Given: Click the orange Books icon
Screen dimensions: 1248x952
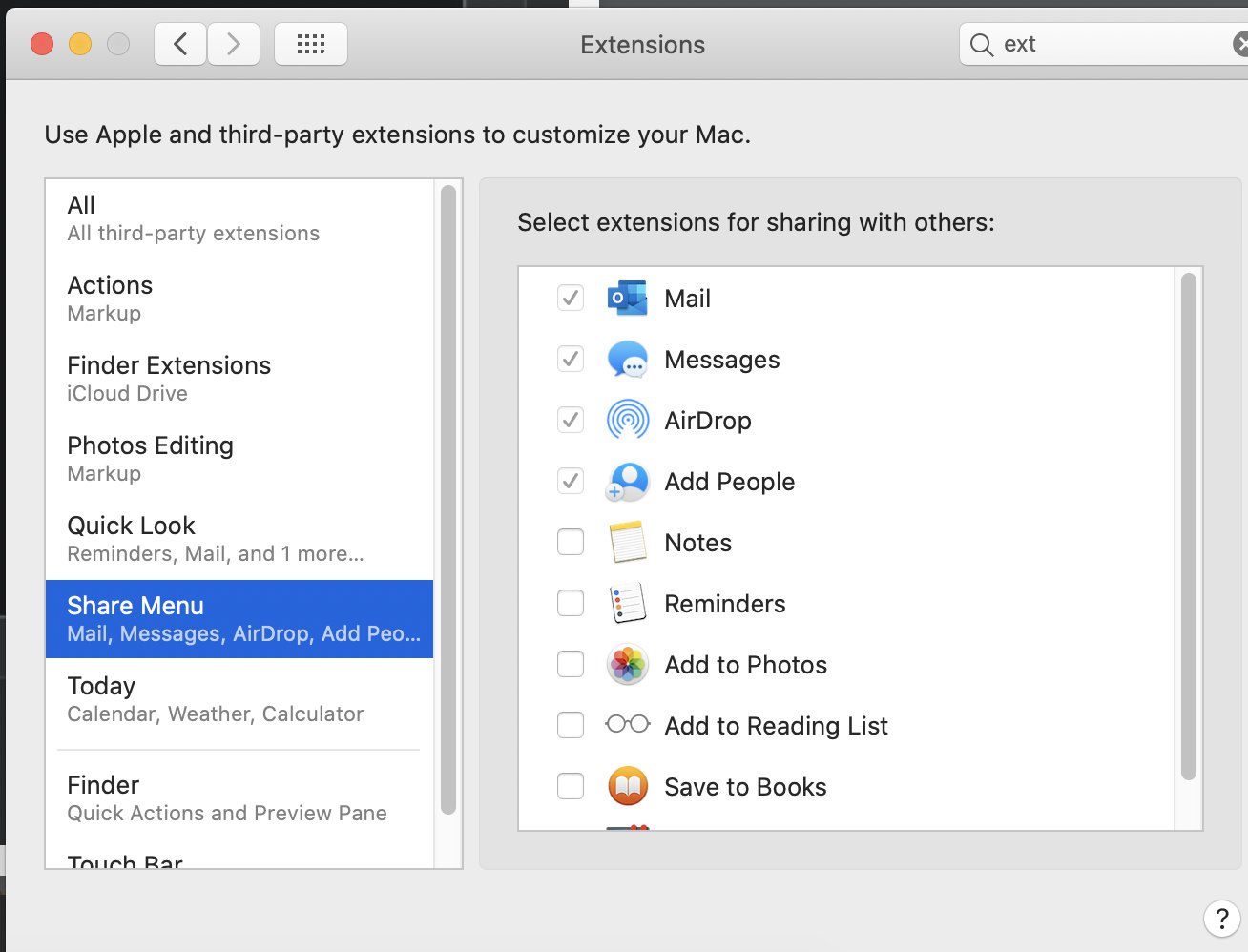Looking at the screenshot, I should click(x=627, y=787).
